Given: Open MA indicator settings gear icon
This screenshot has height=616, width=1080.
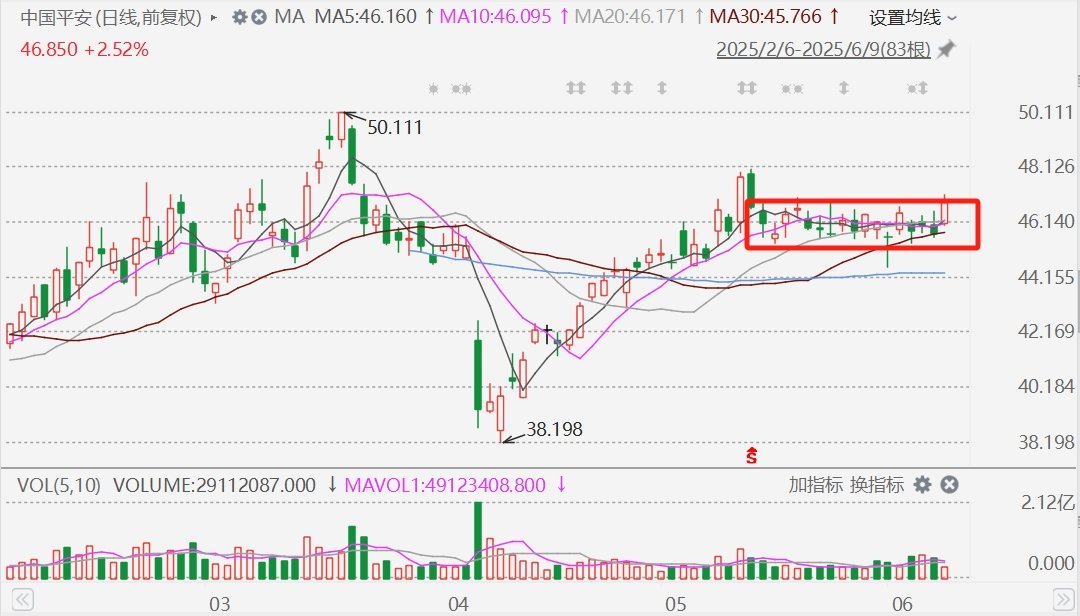Looking at the screenshot, I should click(239, 17).
